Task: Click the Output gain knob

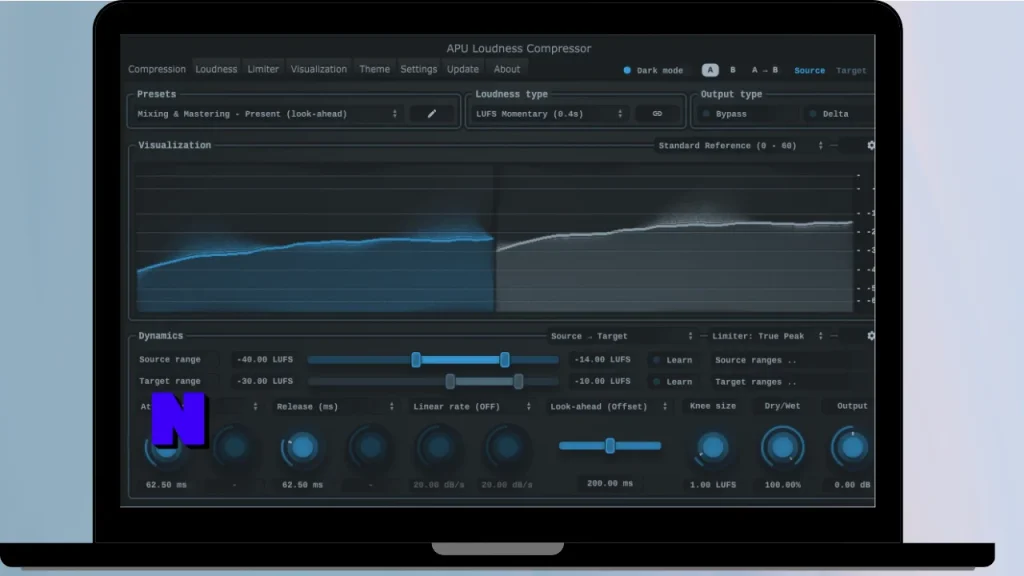Action: [851, 447]
